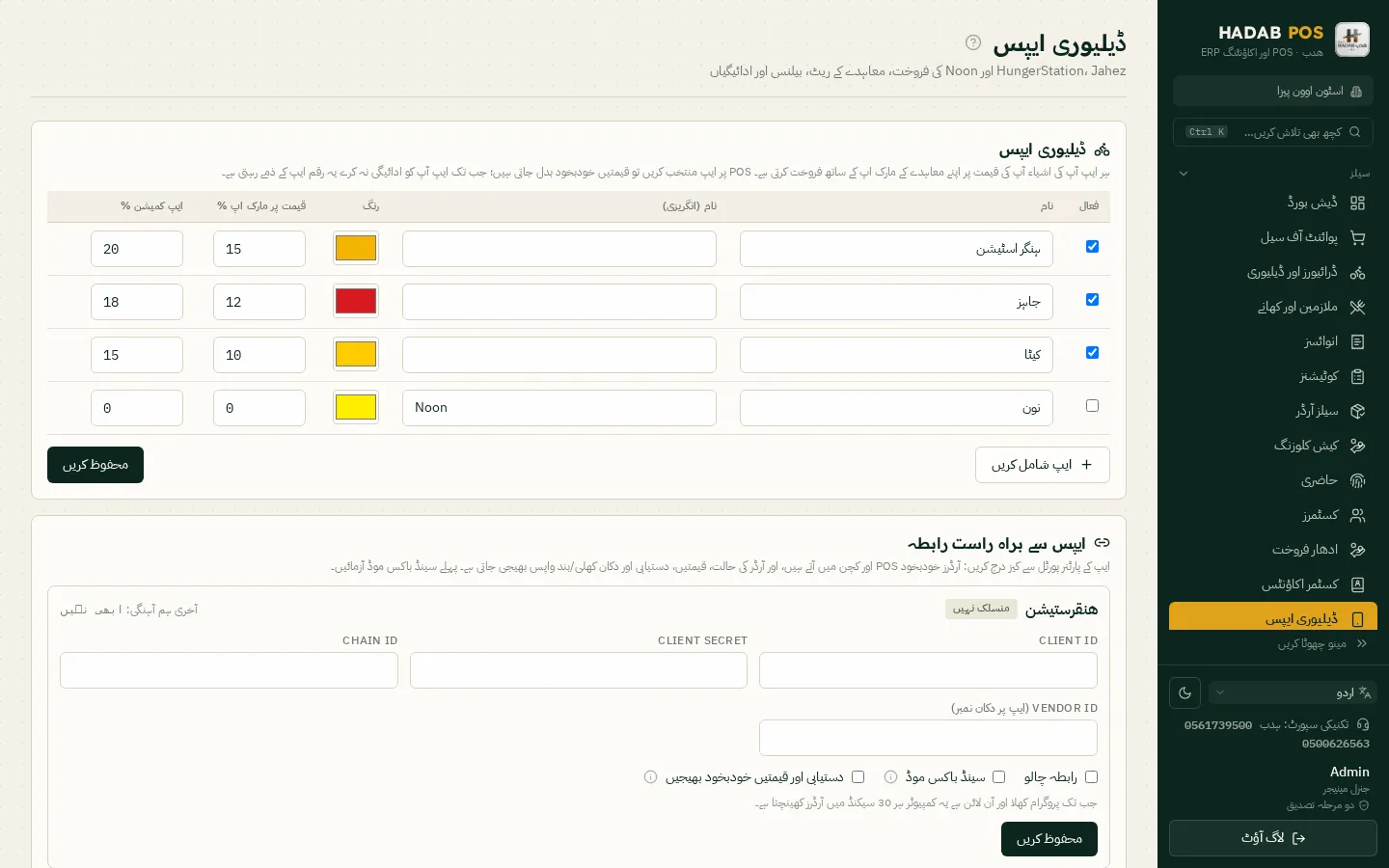This screenshot has height=868, width=1389.
Task: Select the highlighted ڈیلیوری ایپس menu item
Action: point(1273,618)
